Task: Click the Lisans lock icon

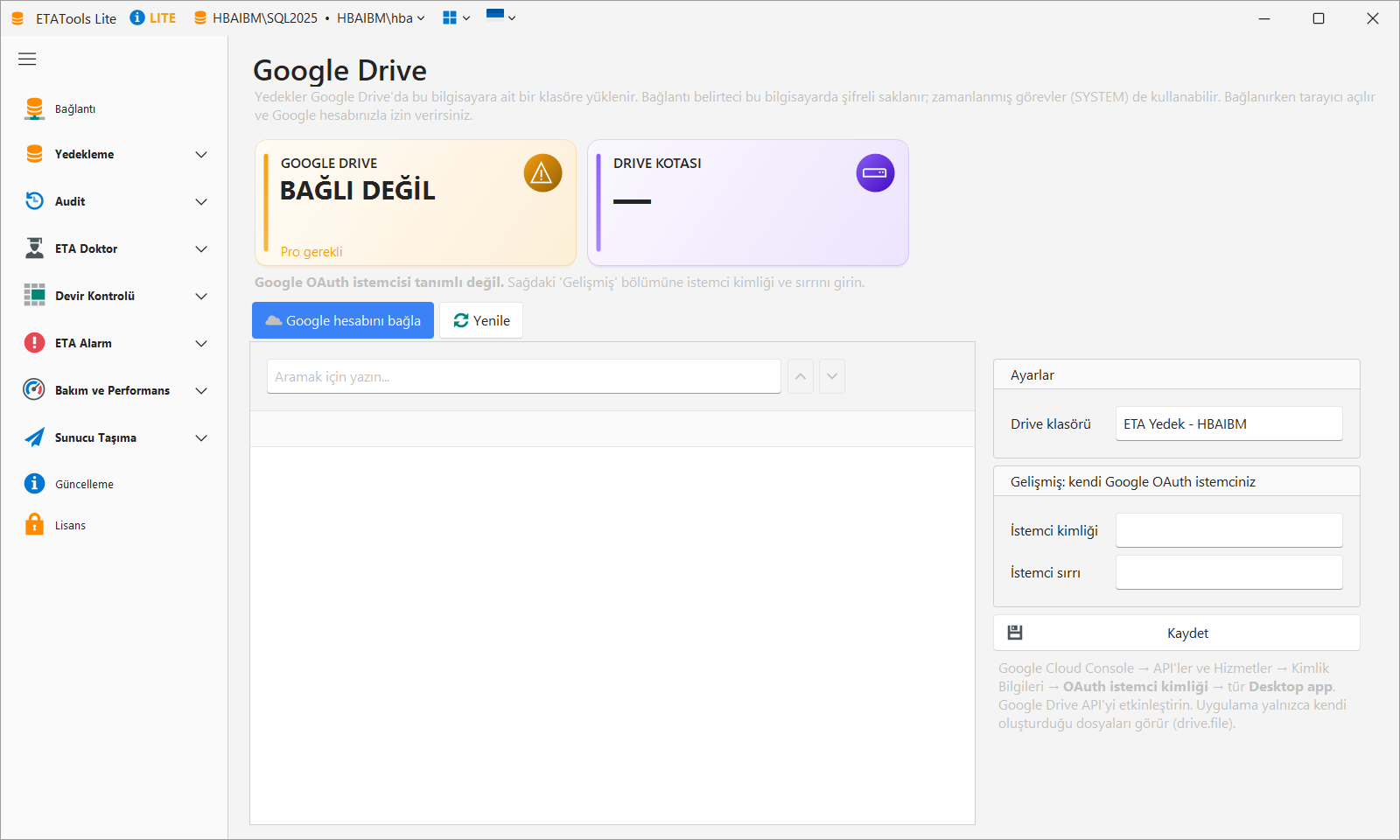Action: (34, 525)
